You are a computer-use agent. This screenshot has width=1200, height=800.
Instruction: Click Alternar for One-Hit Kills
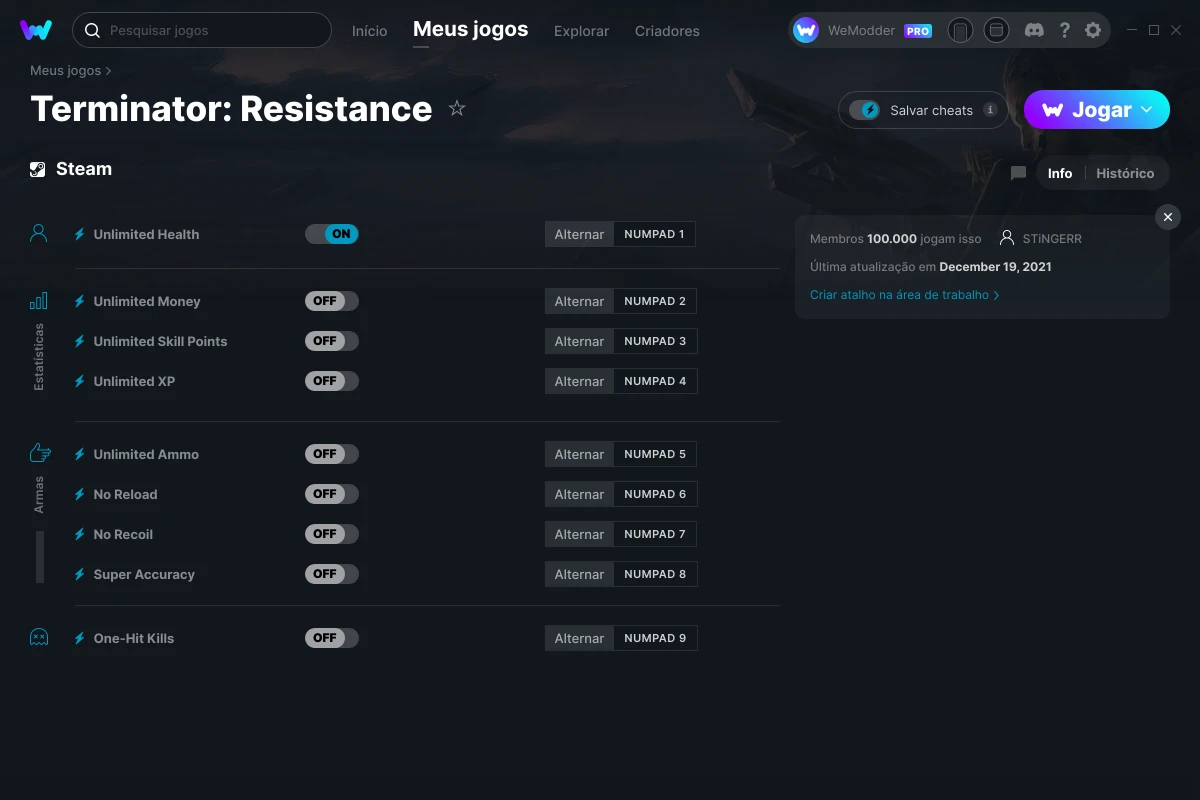pos(579,638)
